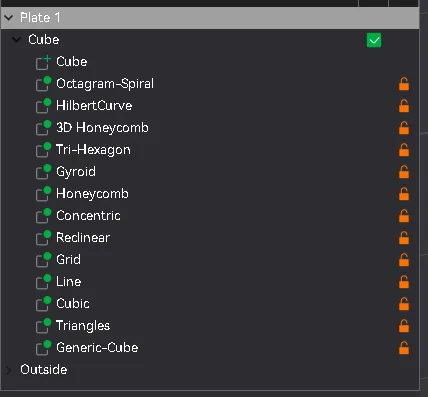Collapse the Plate 1 tree
The image size is (428, 397).
(9, 18)
